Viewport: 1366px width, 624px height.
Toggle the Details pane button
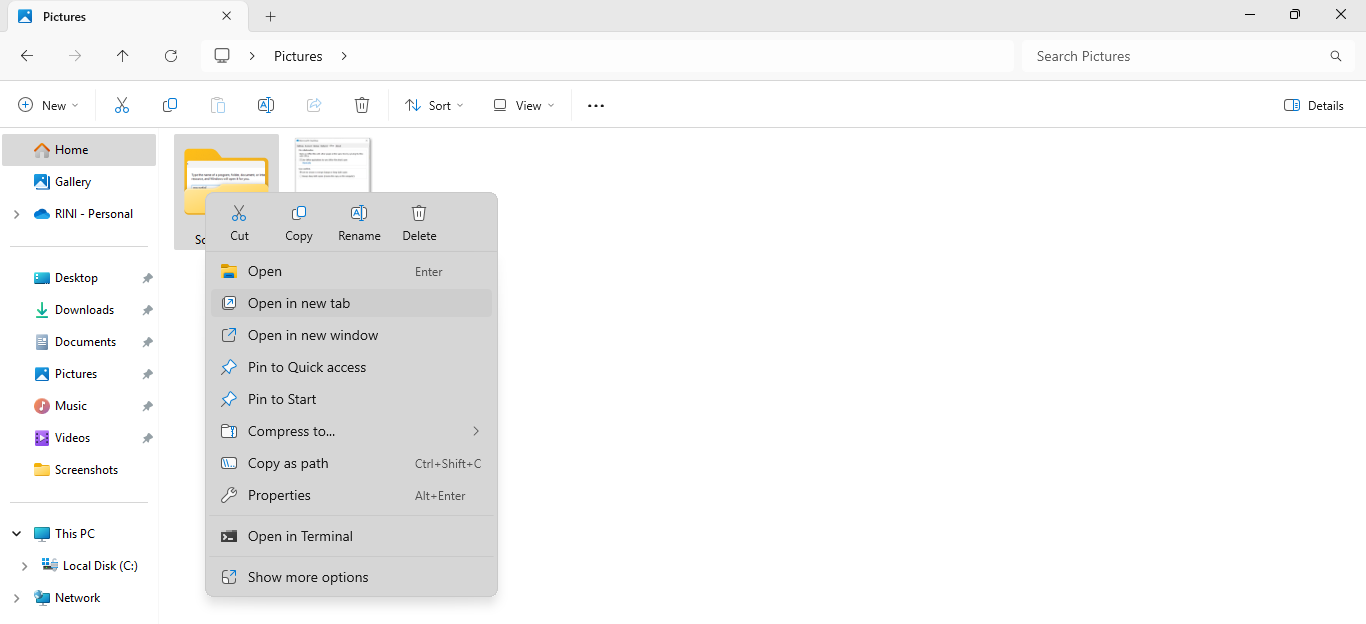[x=1313, y=105]
